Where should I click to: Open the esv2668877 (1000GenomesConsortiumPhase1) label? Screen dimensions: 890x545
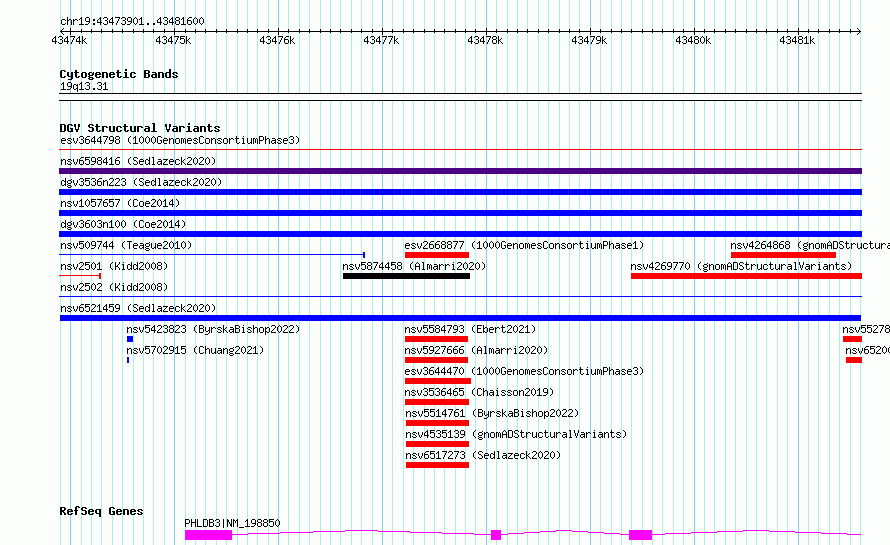click(x=524, y=245)
